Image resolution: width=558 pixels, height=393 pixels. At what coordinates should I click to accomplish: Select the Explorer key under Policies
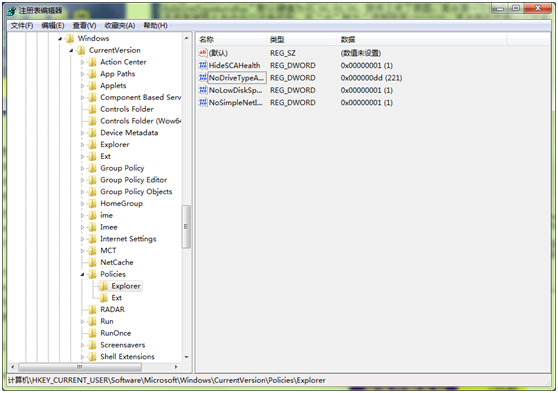coord(126,286)
